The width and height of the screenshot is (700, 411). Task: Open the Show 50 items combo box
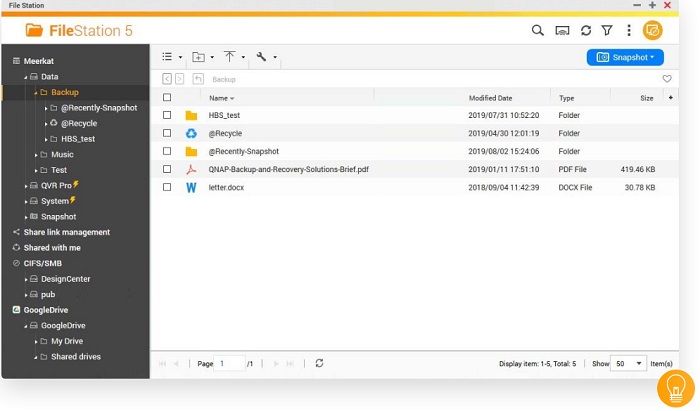(628, 364)
